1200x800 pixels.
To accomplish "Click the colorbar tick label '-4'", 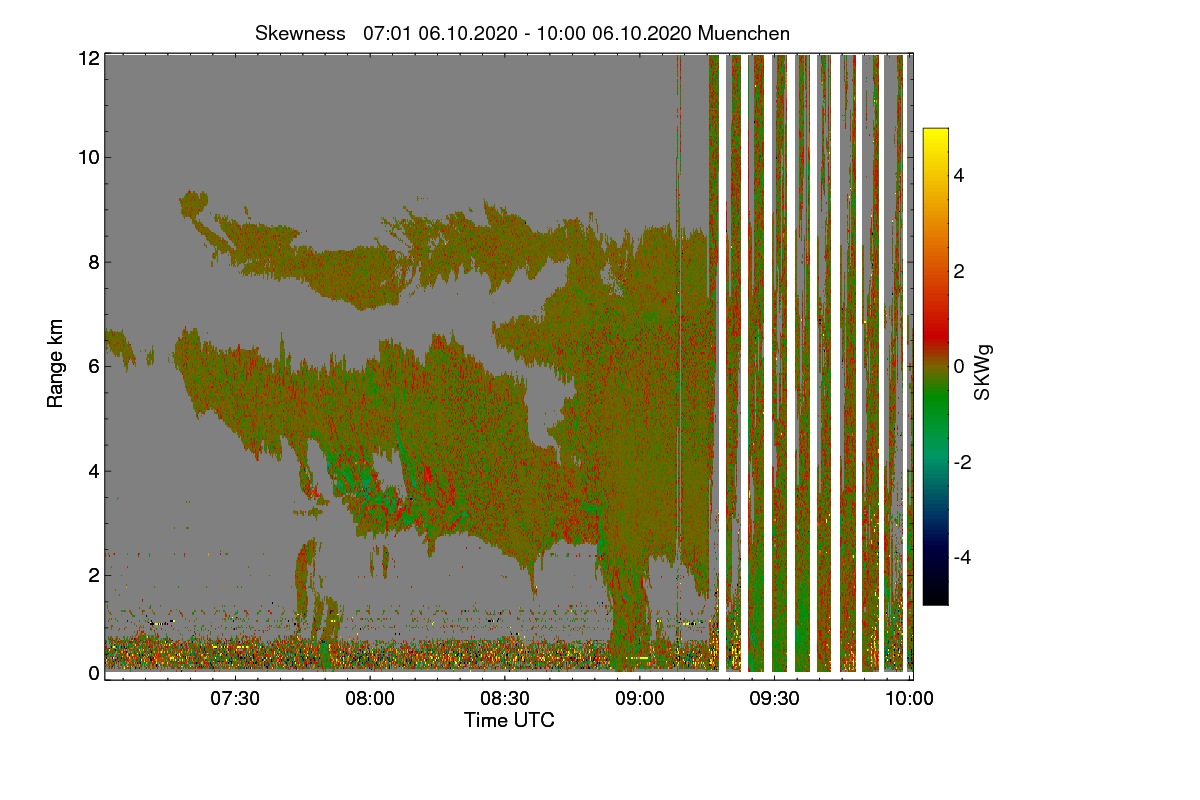I will 962,557.
